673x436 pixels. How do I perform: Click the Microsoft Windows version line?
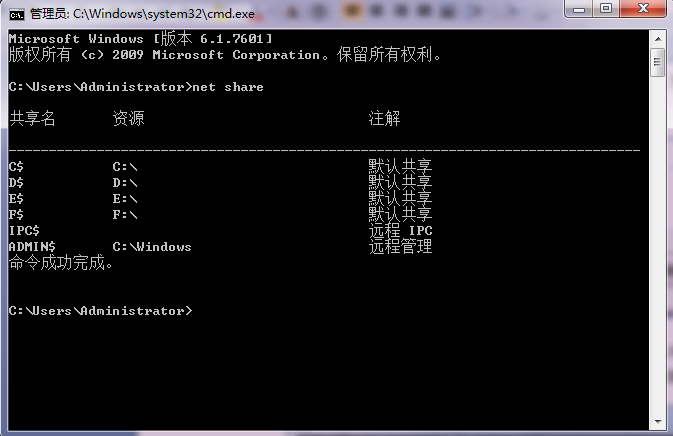coord(140,39)
